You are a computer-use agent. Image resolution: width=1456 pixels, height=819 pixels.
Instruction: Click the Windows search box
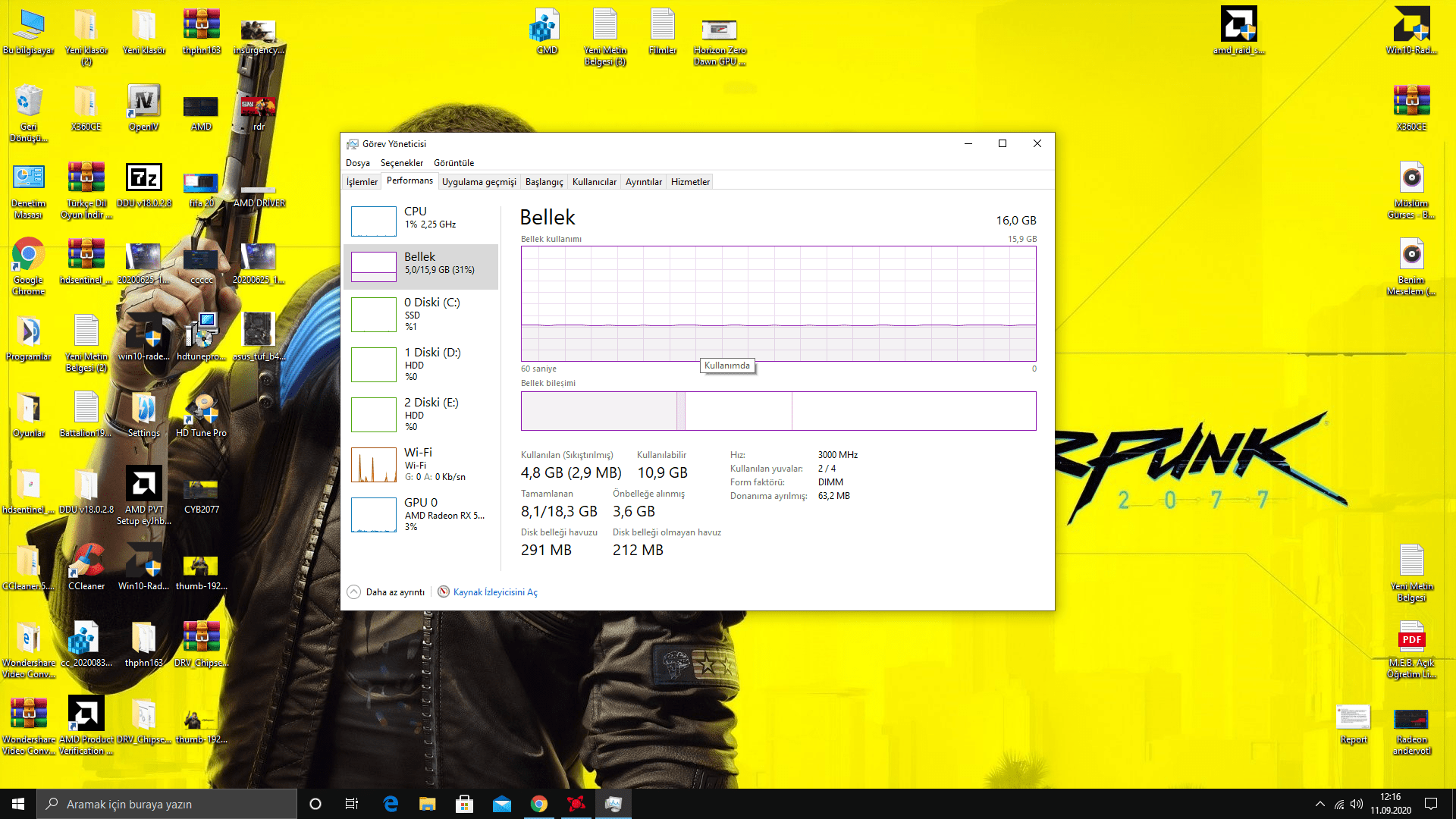coord(167,804)
